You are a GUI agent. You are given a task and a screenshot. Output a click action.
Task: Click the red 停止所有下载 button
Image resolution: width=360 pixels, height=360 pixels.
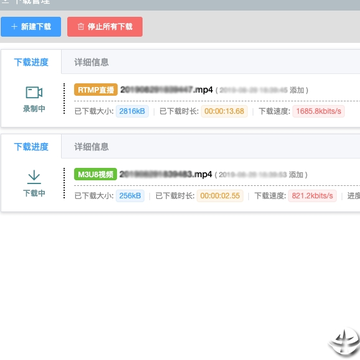(x=105, y=27)
